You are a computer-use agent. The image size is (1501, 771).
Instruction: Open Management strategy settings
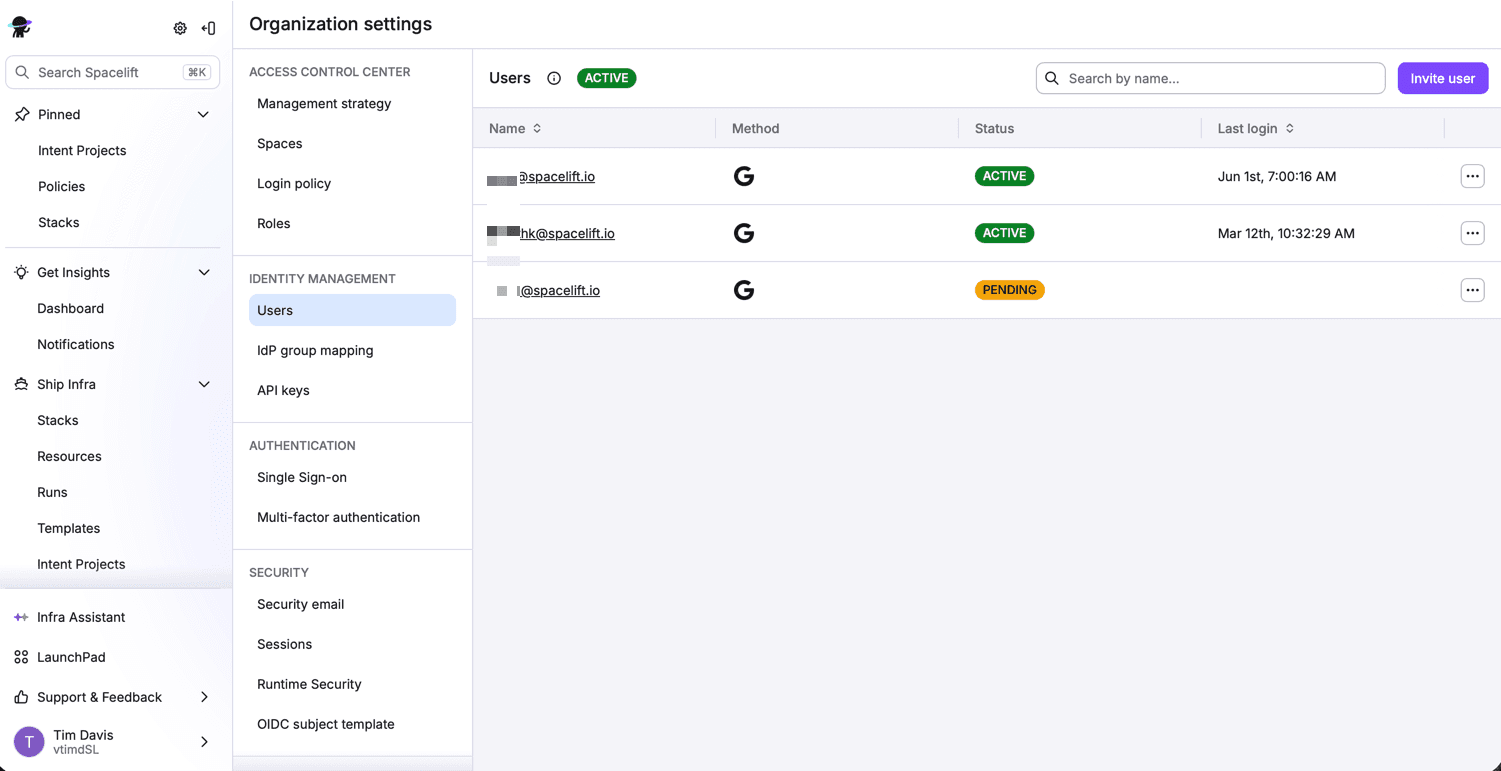pos(324,103)
